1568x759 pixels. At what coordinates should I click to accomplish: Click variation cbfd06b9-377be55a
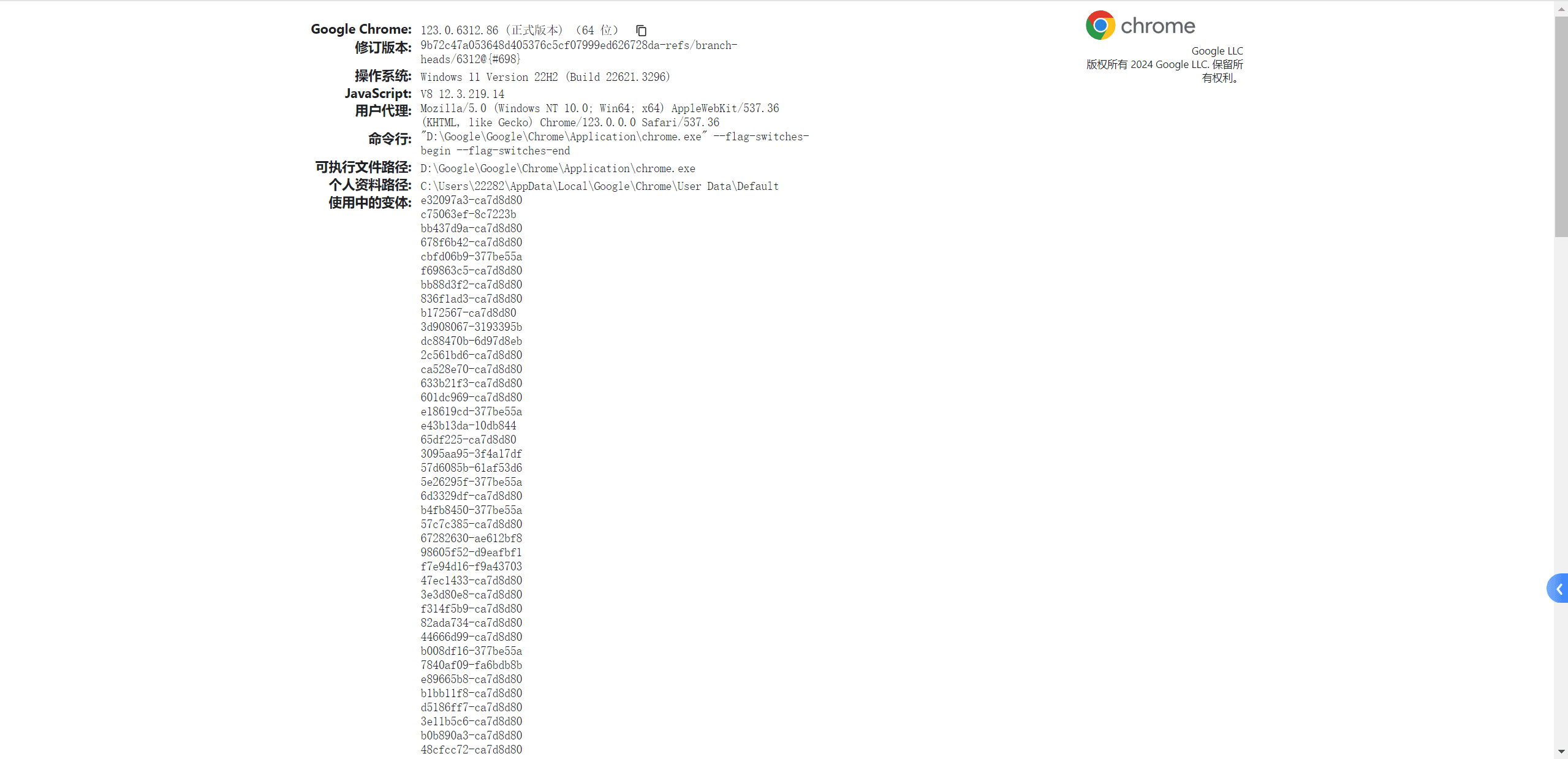coord(471,257)
